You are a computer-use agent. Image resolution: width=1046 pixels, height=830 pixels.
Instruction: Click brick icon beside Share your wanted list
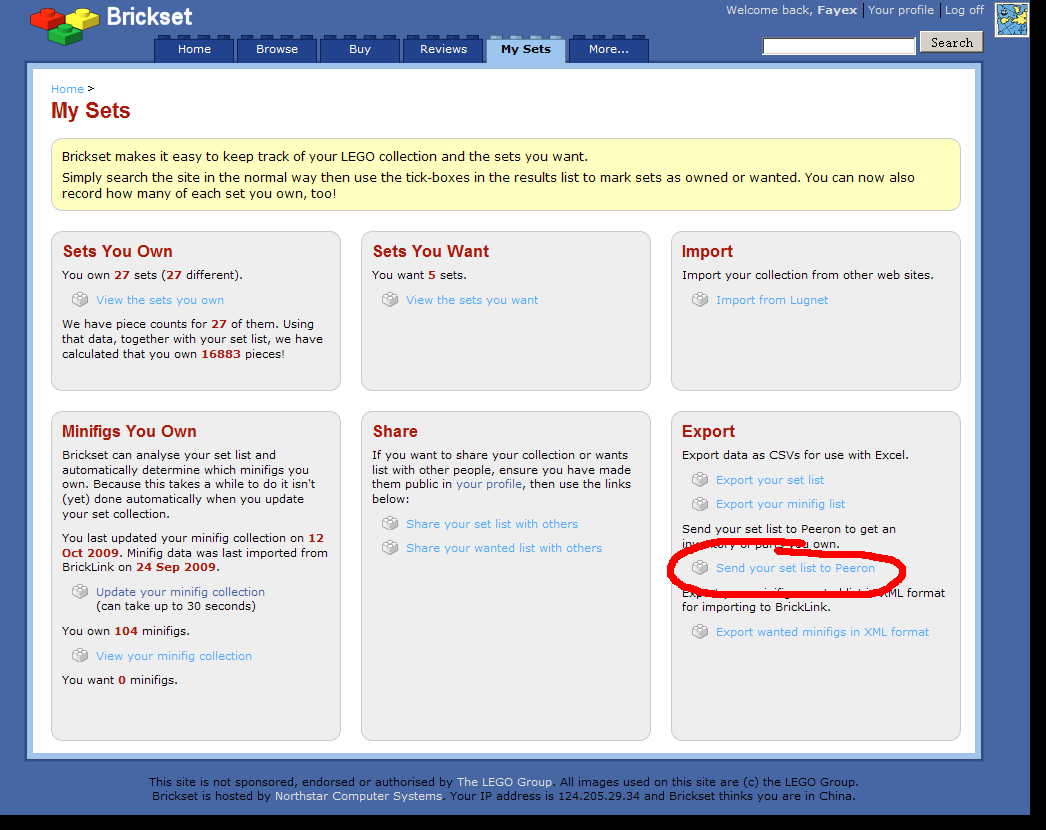point(390,548)
